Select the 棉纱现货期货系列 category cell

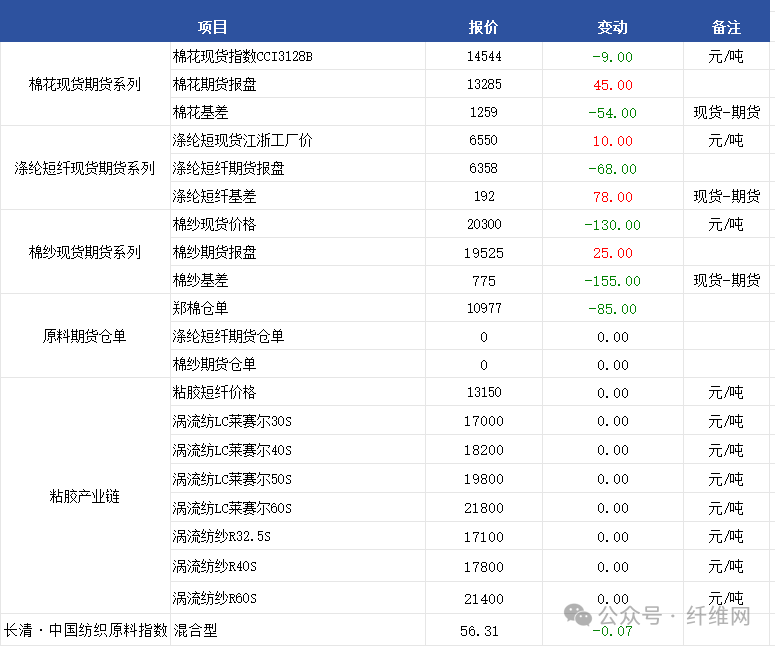85,253
